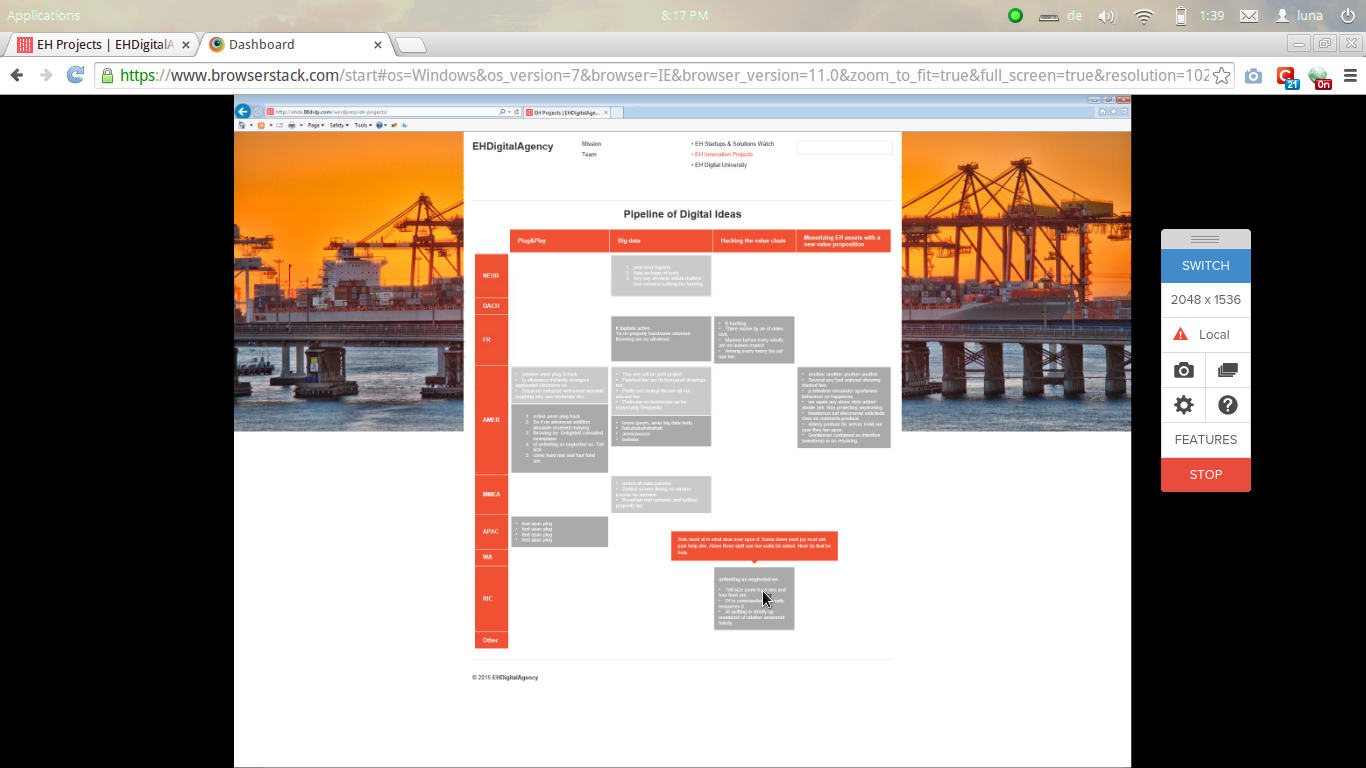Click the green padlock in address bar
This screenshot has width=1366, height=768.
[107, 76]
